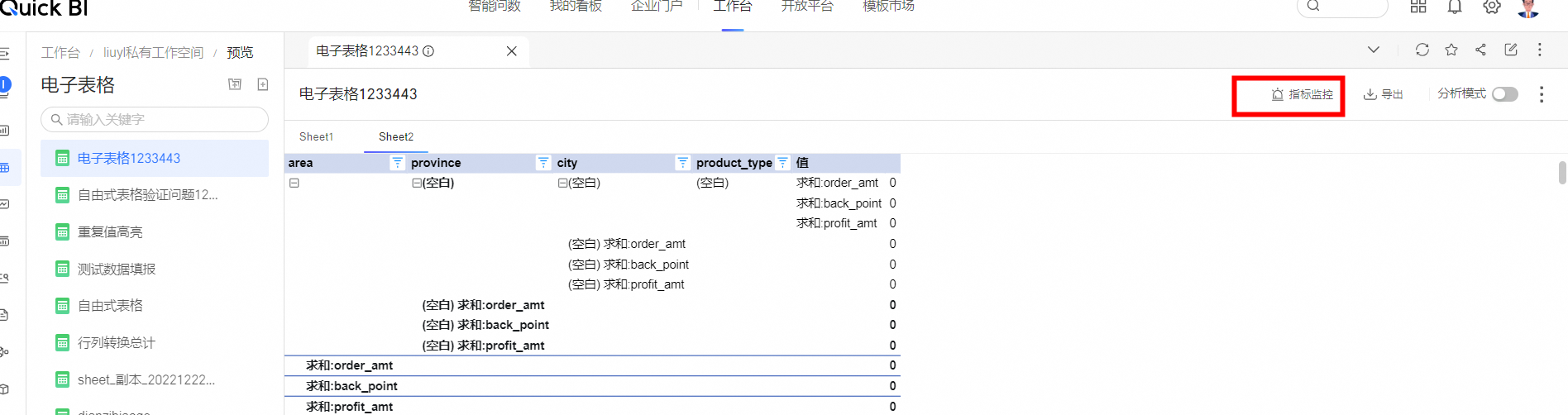Switch to the Sheet1 tab

pyautogui.click(x=316, y=137)
